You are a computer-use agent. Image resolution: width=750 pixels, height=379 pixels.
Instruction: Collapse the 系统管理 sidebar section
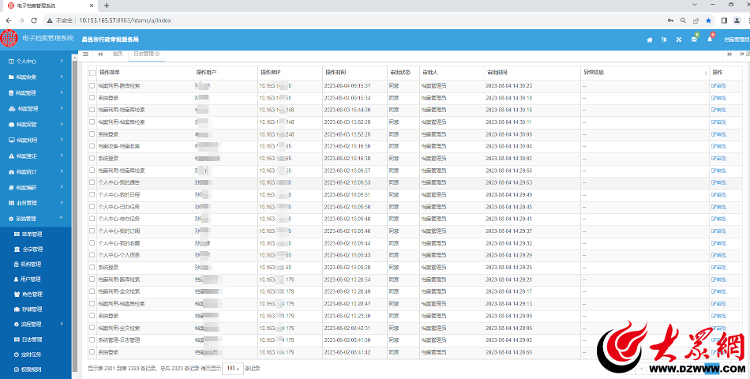coord(36,218)
